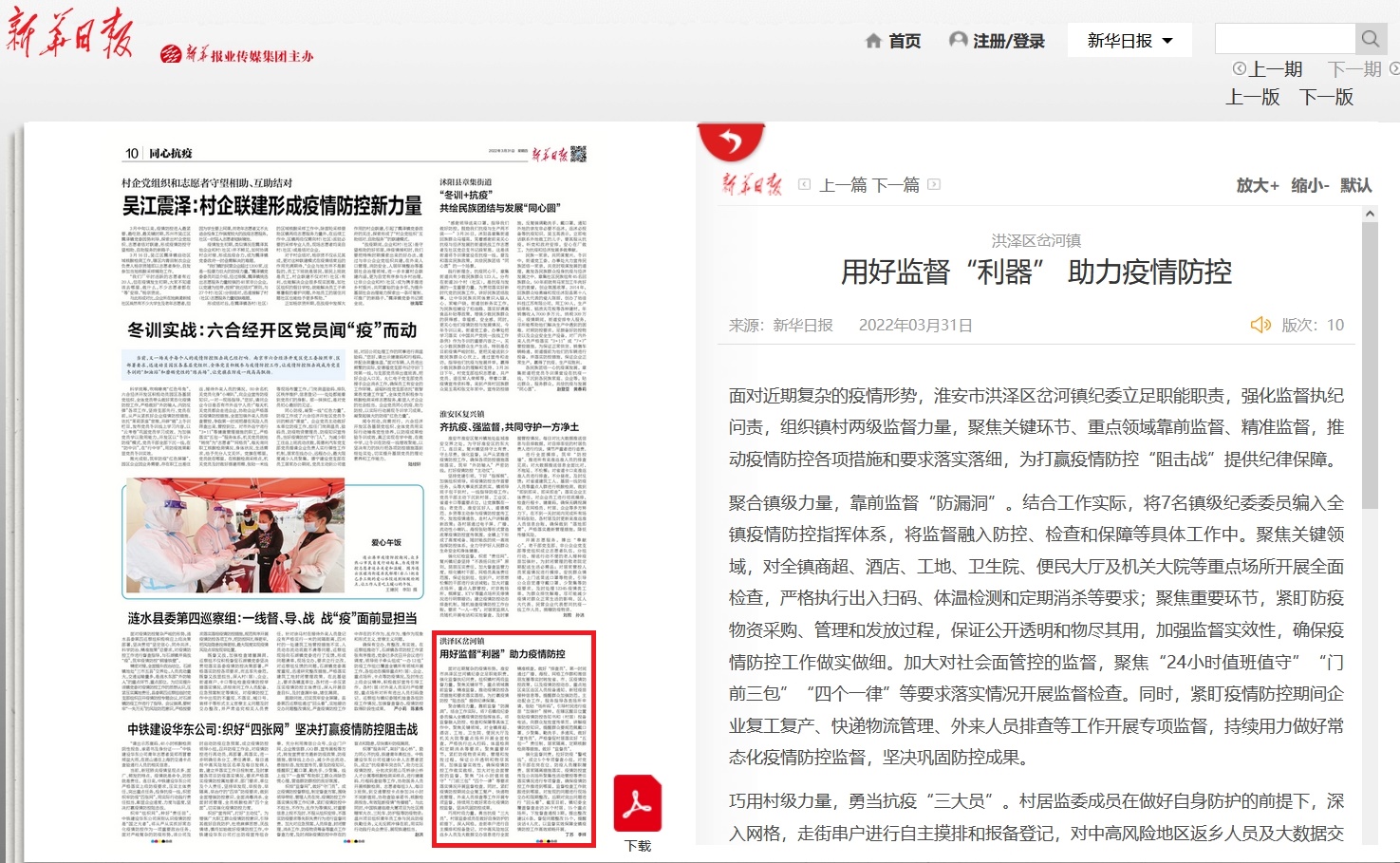Open article "冬训+抗疫" 共绘民族团结与发展"同心圆"
The height and width of the screenshot is (863, 1400).
pyautogui.click(x=499, y=201)
